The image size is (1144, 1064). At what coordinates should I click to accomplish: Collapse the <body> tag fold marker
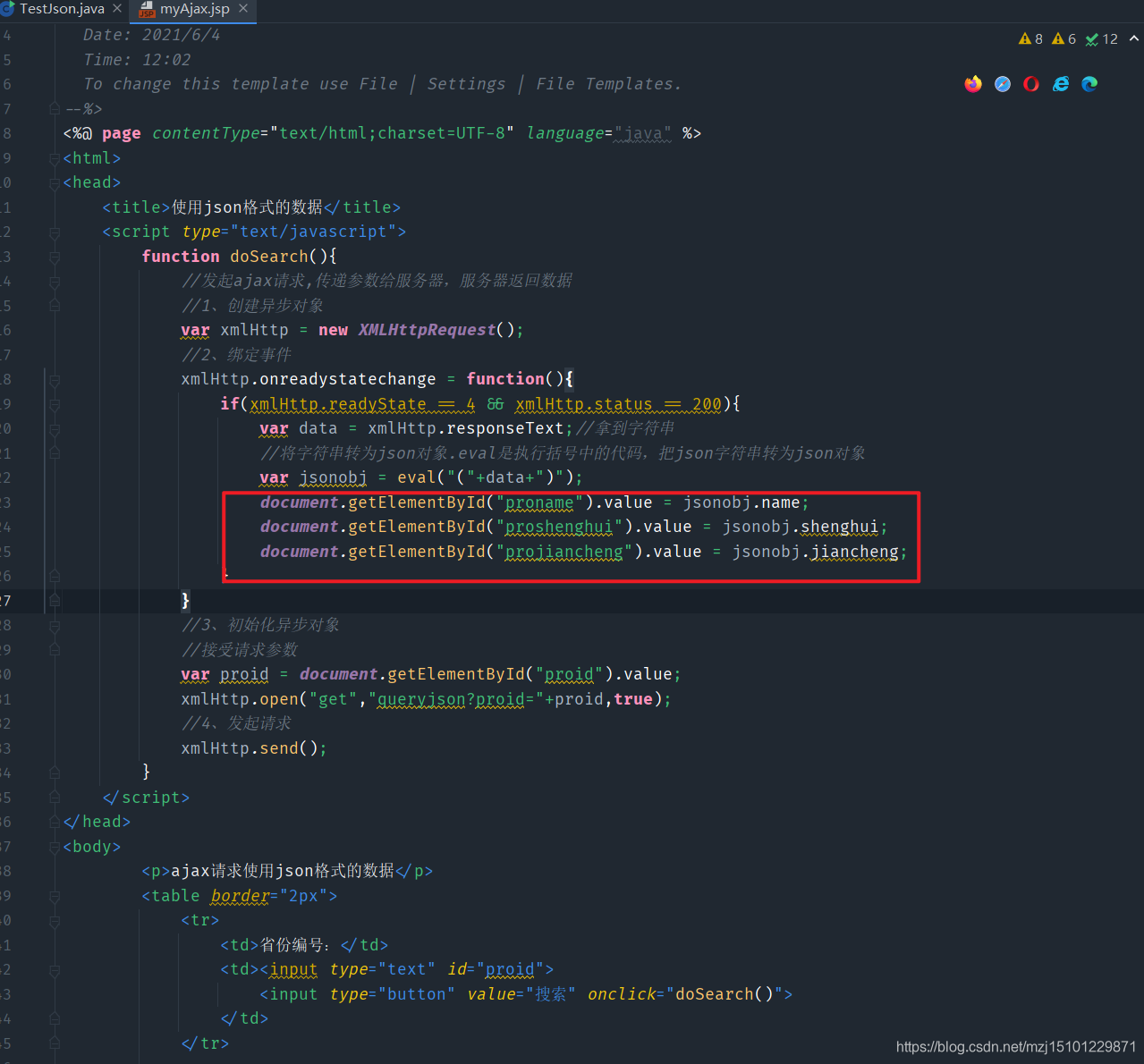pyautogui.click(x=55, y=847)
